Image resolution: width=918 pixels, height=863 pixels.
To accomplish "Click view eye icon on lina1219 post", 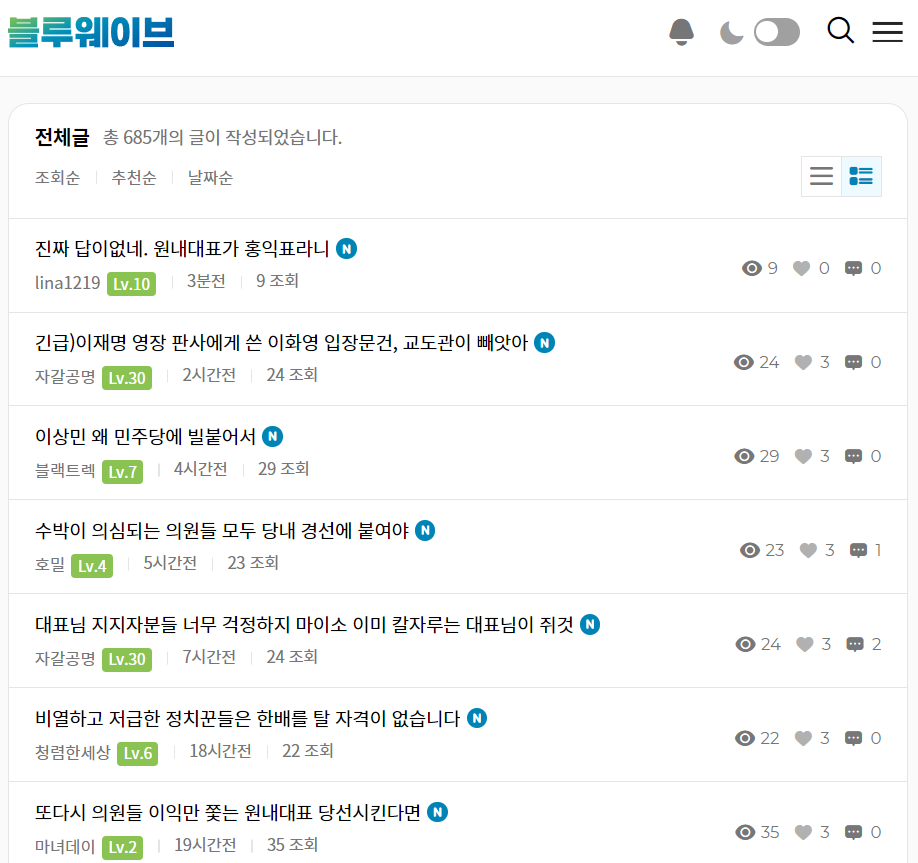I will (x=752, y=268).
